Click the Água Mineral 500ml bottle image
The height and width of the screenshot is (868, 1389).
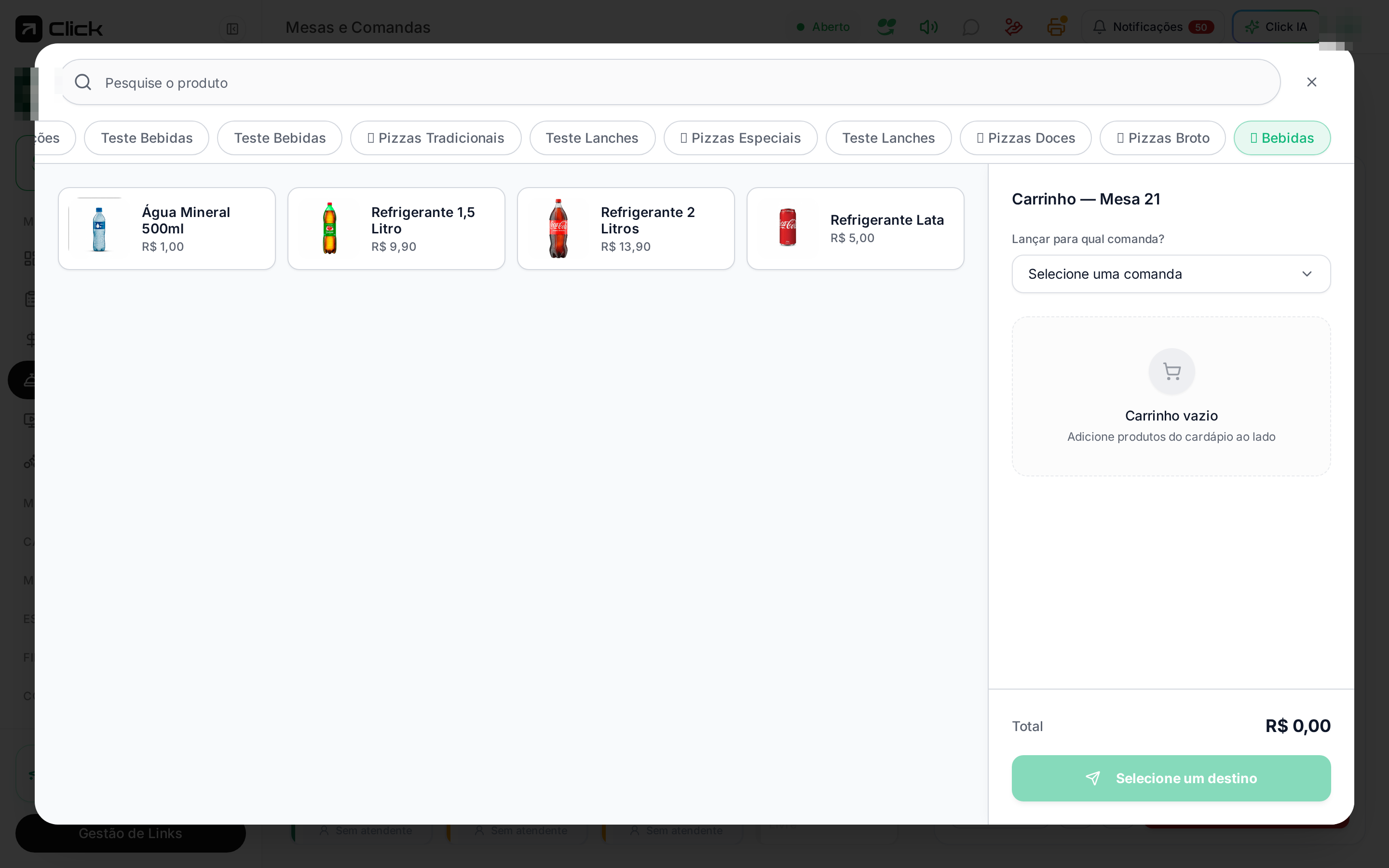(x=99, y=229)
